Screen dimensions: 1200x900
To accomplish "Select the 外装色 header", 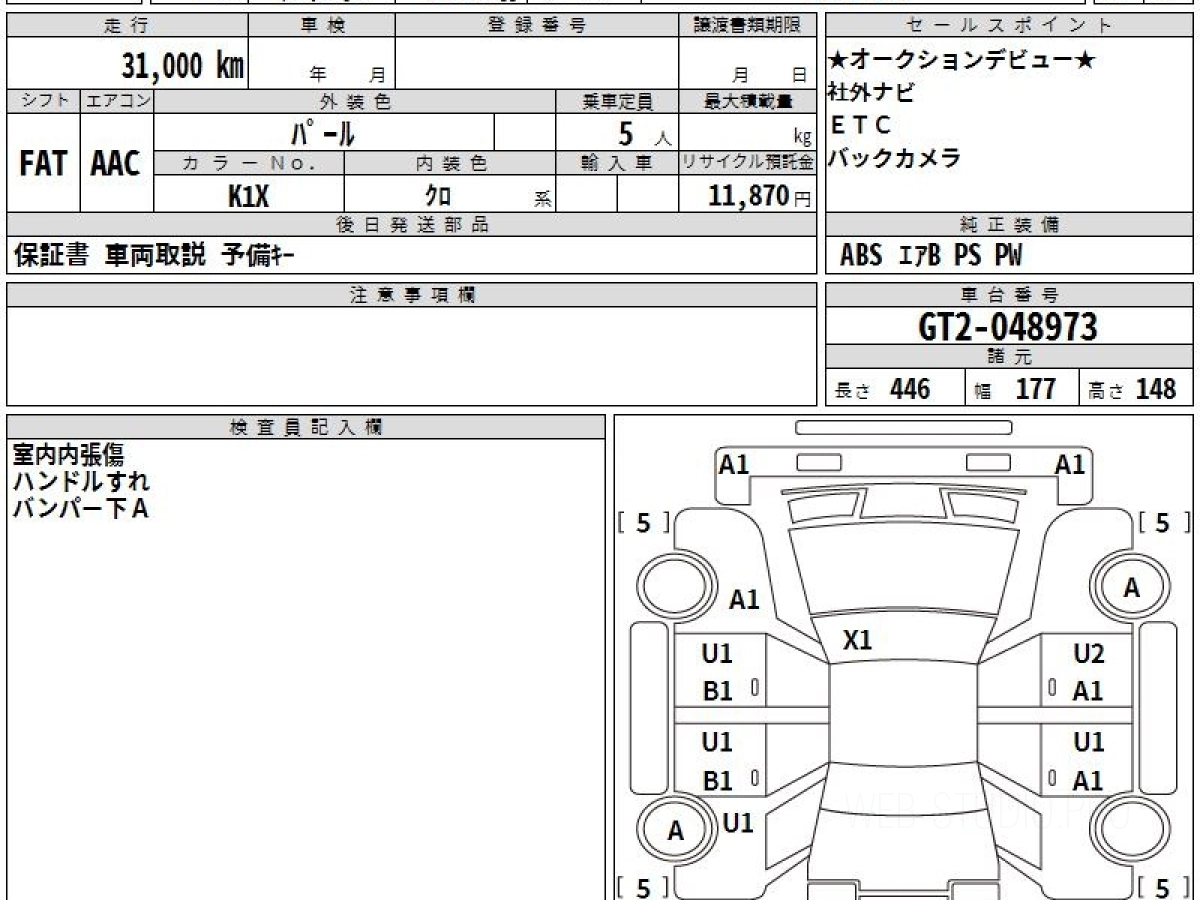I will click(x=355, y=101).
